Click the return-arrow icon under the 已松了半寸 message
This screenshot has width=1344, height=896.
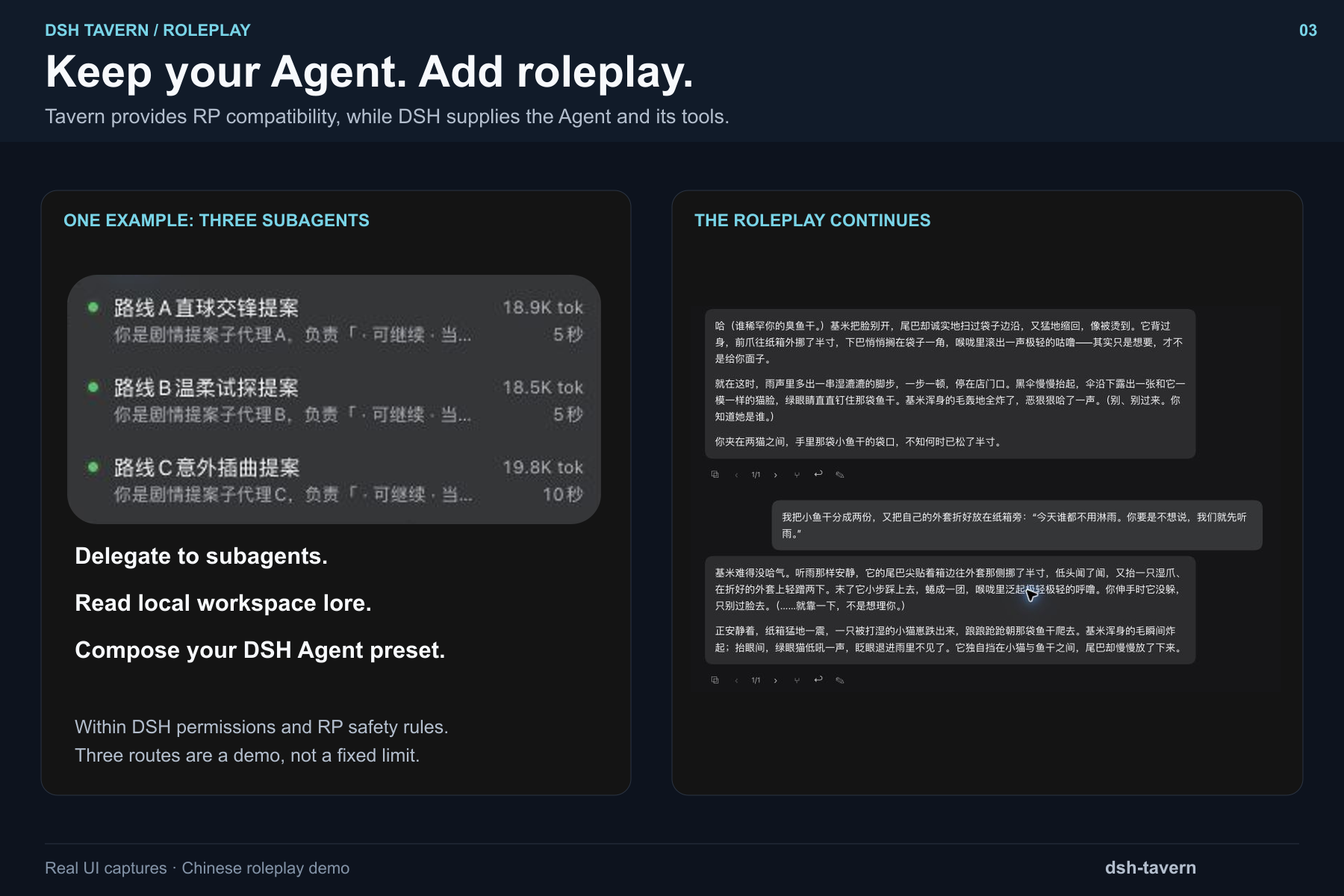pyautogui.click(x=818, y=474)
